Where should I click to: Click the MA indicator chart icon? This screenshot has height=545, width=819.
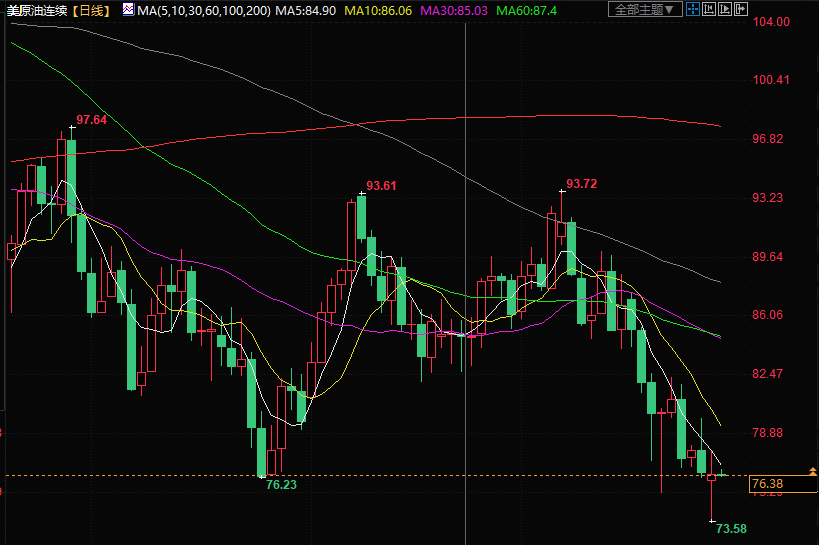click(x=128, y=10)
